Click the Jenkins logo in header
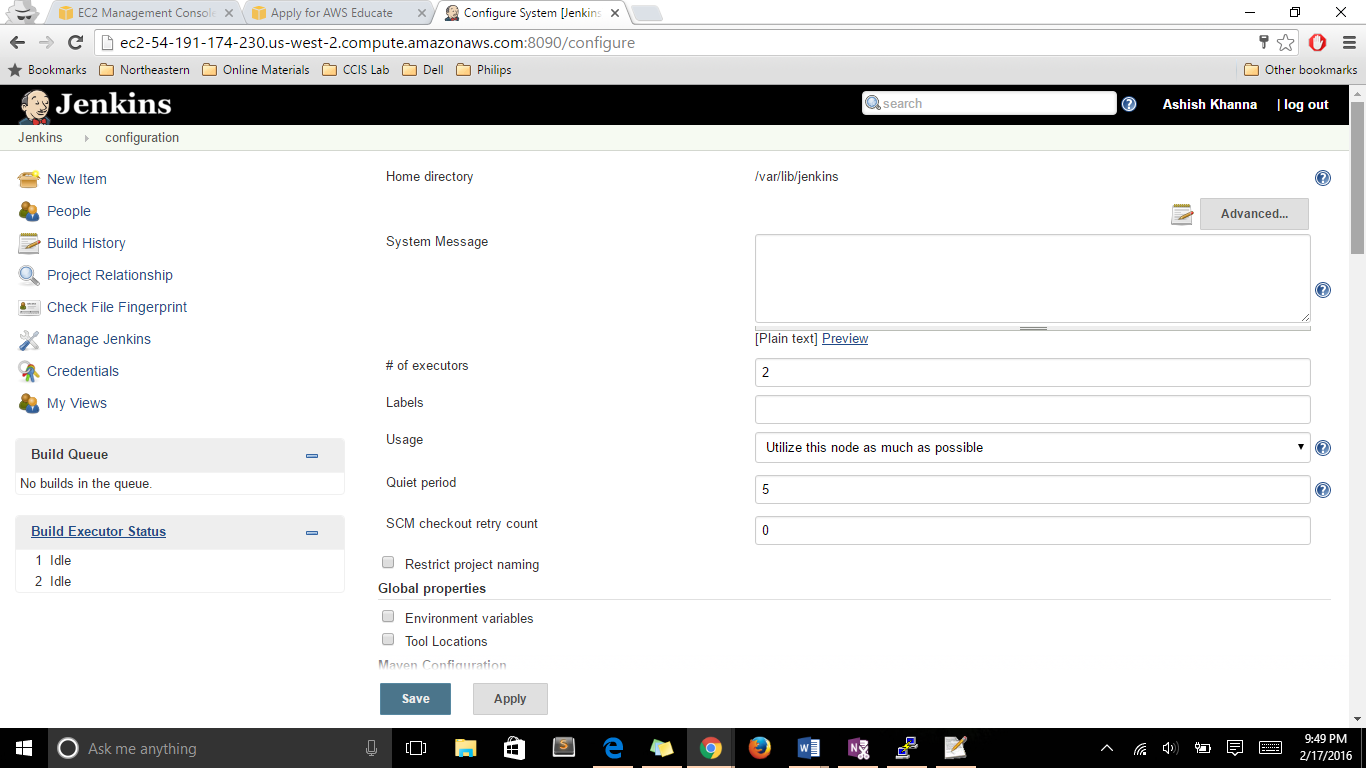Image resolution: width=1366 pixels, height=768 pixels. tap(96, 105)
